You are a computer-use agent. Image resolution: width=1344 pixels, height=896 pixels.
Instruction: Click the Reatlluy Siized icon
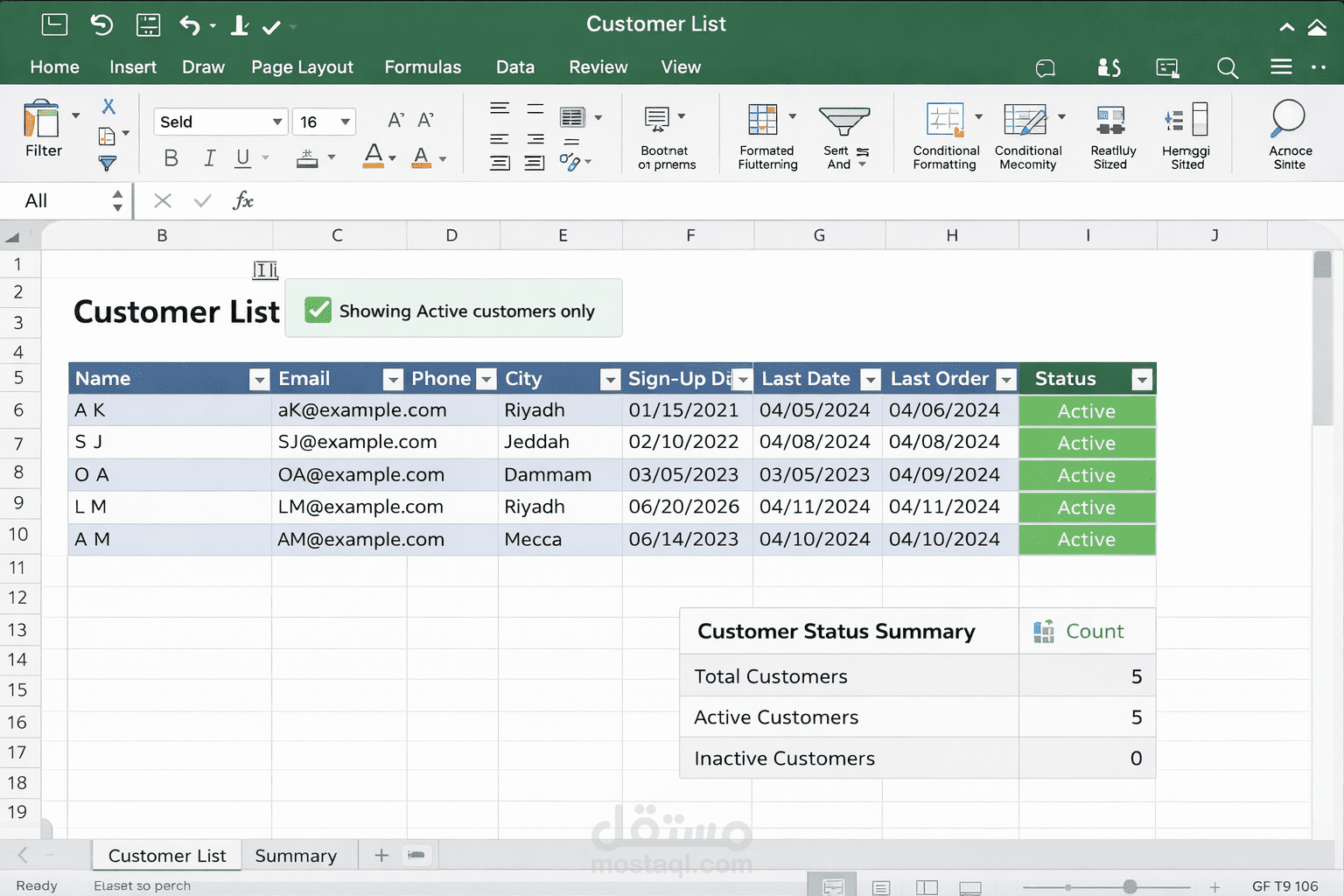[x=1110, y=120]
